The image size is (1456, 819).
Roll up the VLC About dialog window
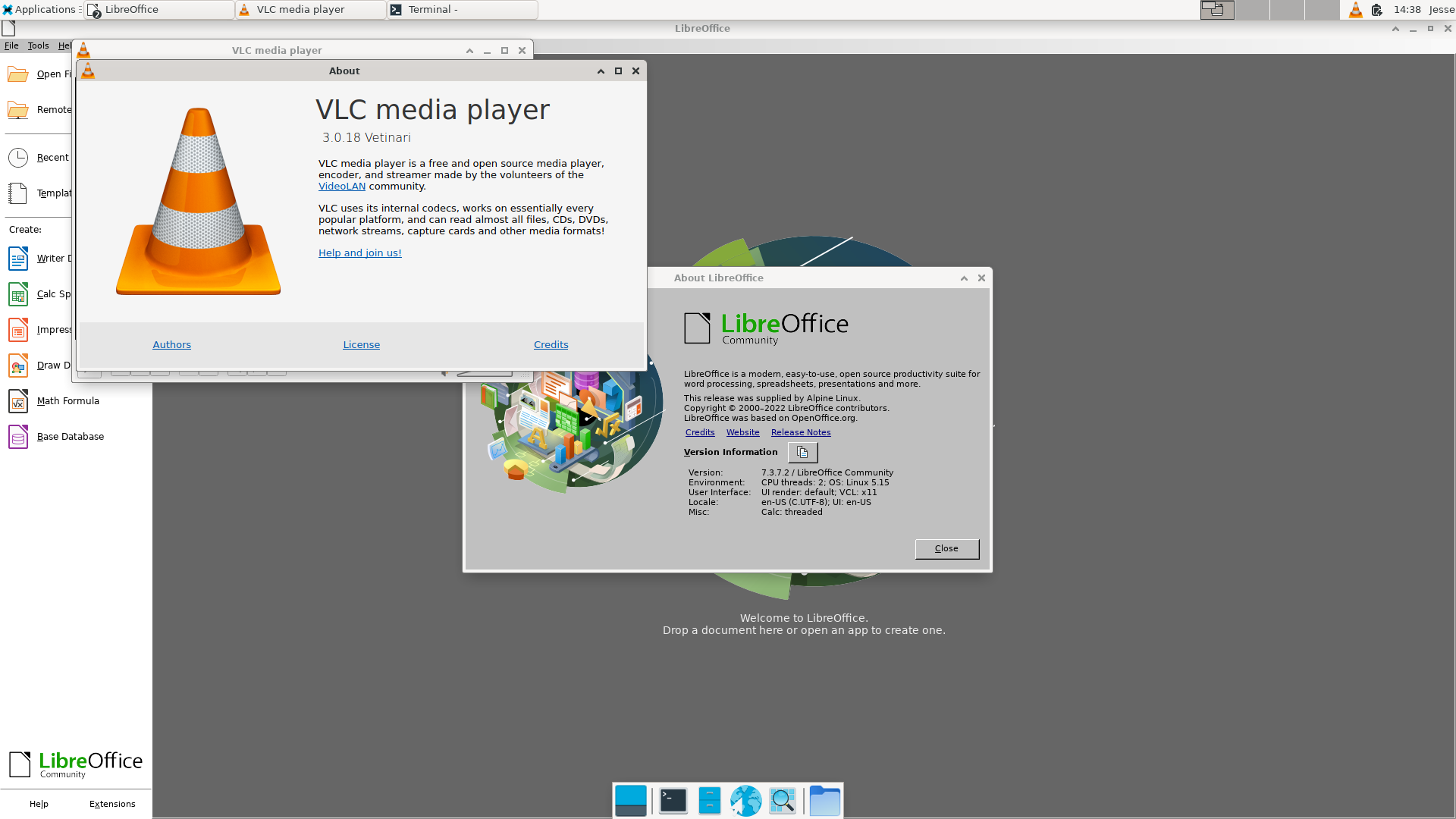tap(601, 71)
